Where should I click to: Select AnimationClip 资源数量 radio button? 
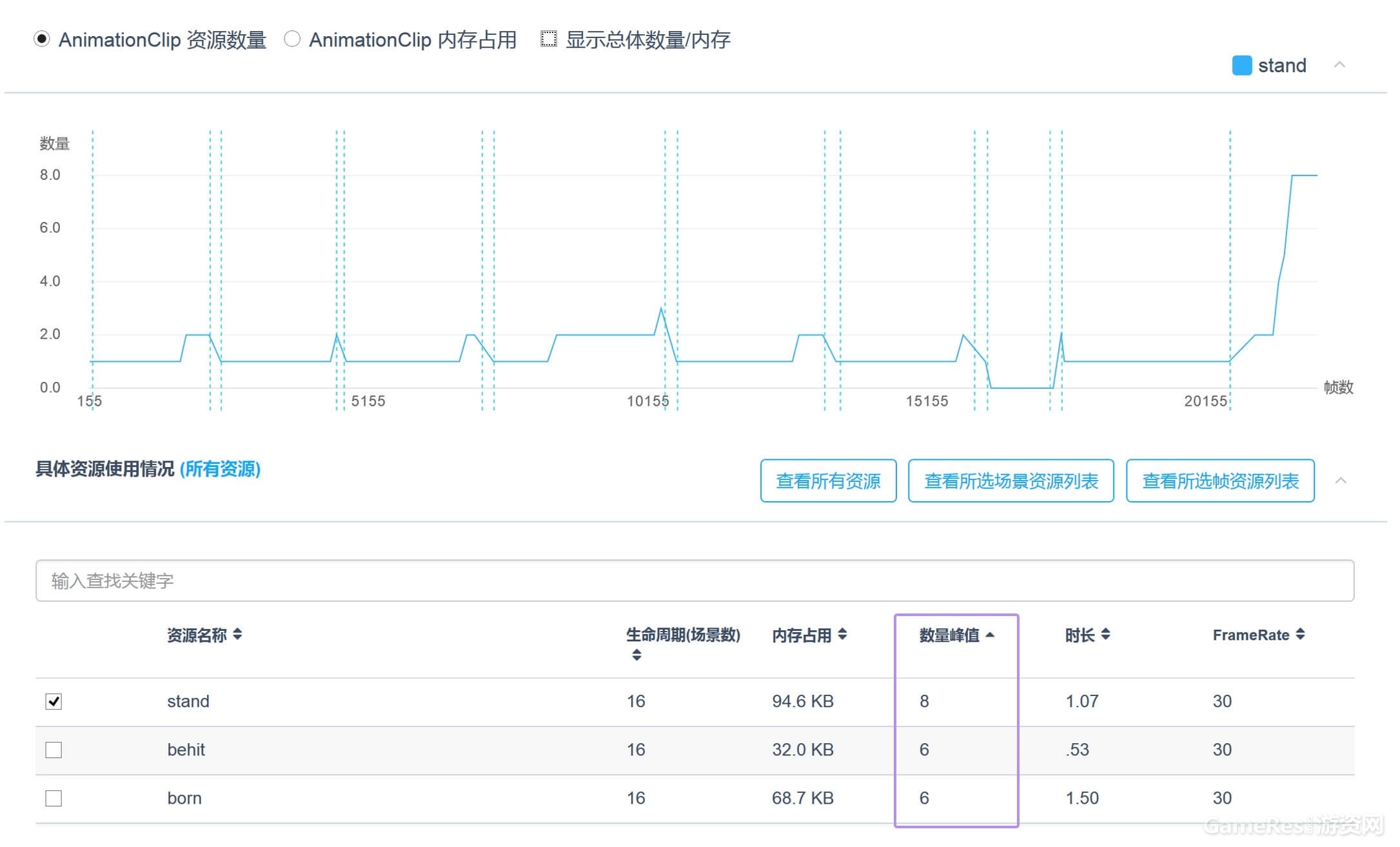coord(42,39)
